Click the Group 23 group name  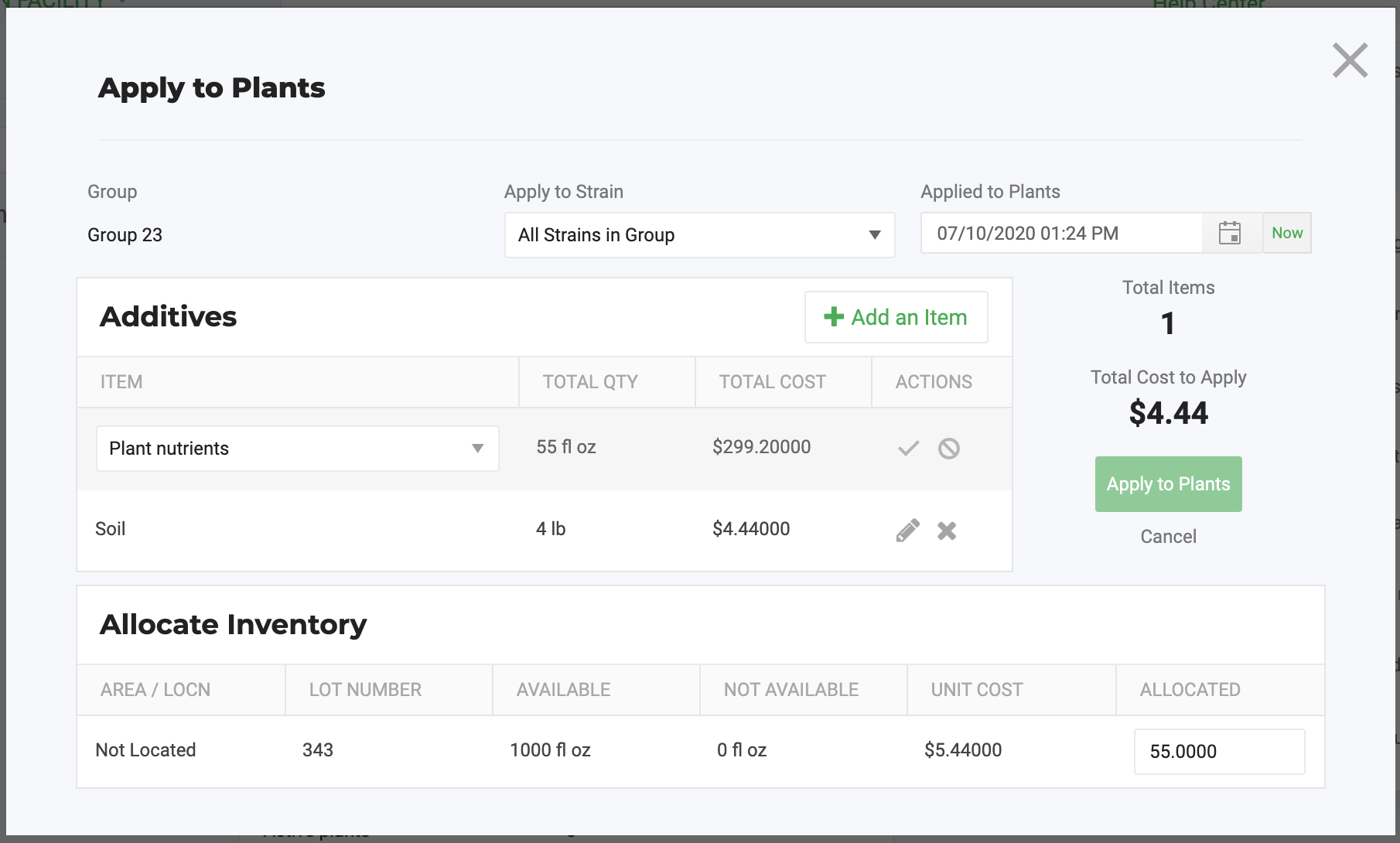125,235
